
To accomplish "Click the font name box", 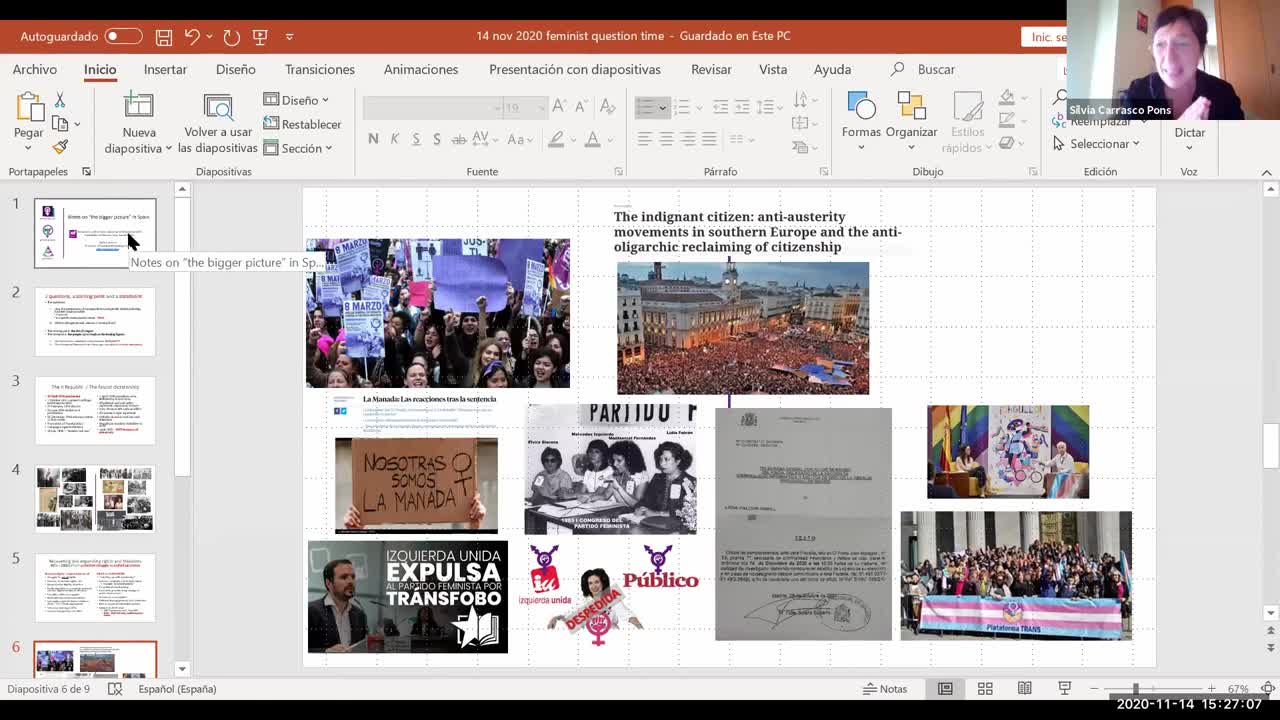I will coord(431,107).
